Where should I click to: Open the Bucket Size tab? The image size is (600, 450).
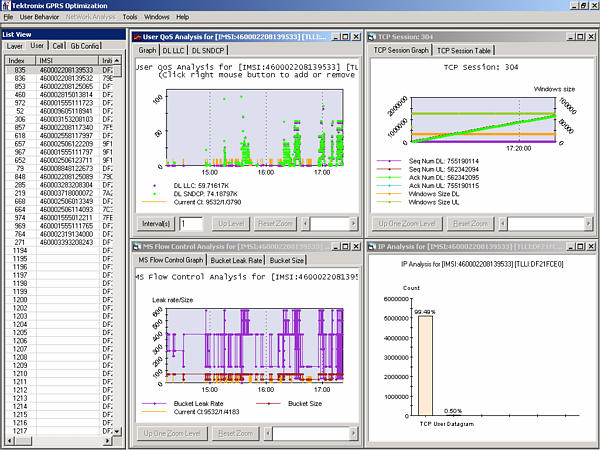click(287, 261)
